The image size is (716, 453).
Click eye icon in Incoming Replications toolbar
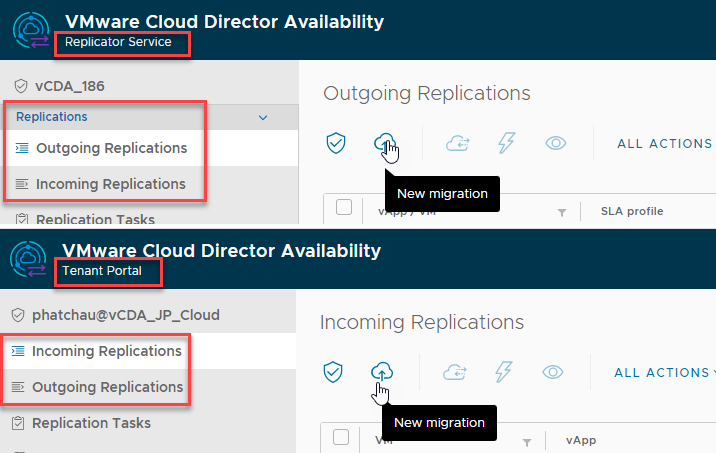click(553, 372)
